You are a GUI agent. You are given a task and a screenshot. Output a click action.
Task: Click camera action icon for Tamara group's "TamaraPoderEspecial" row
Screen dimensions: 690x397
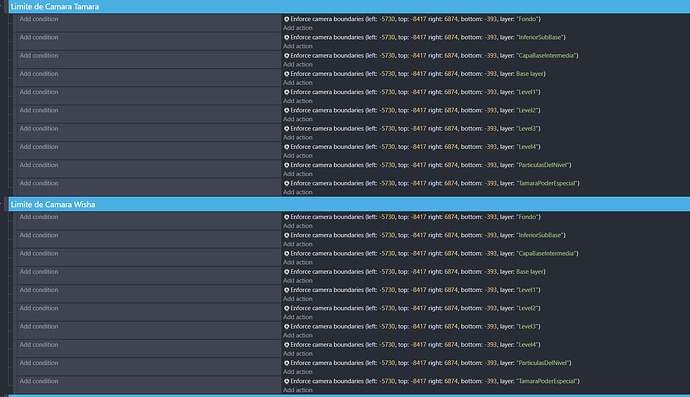286,184
